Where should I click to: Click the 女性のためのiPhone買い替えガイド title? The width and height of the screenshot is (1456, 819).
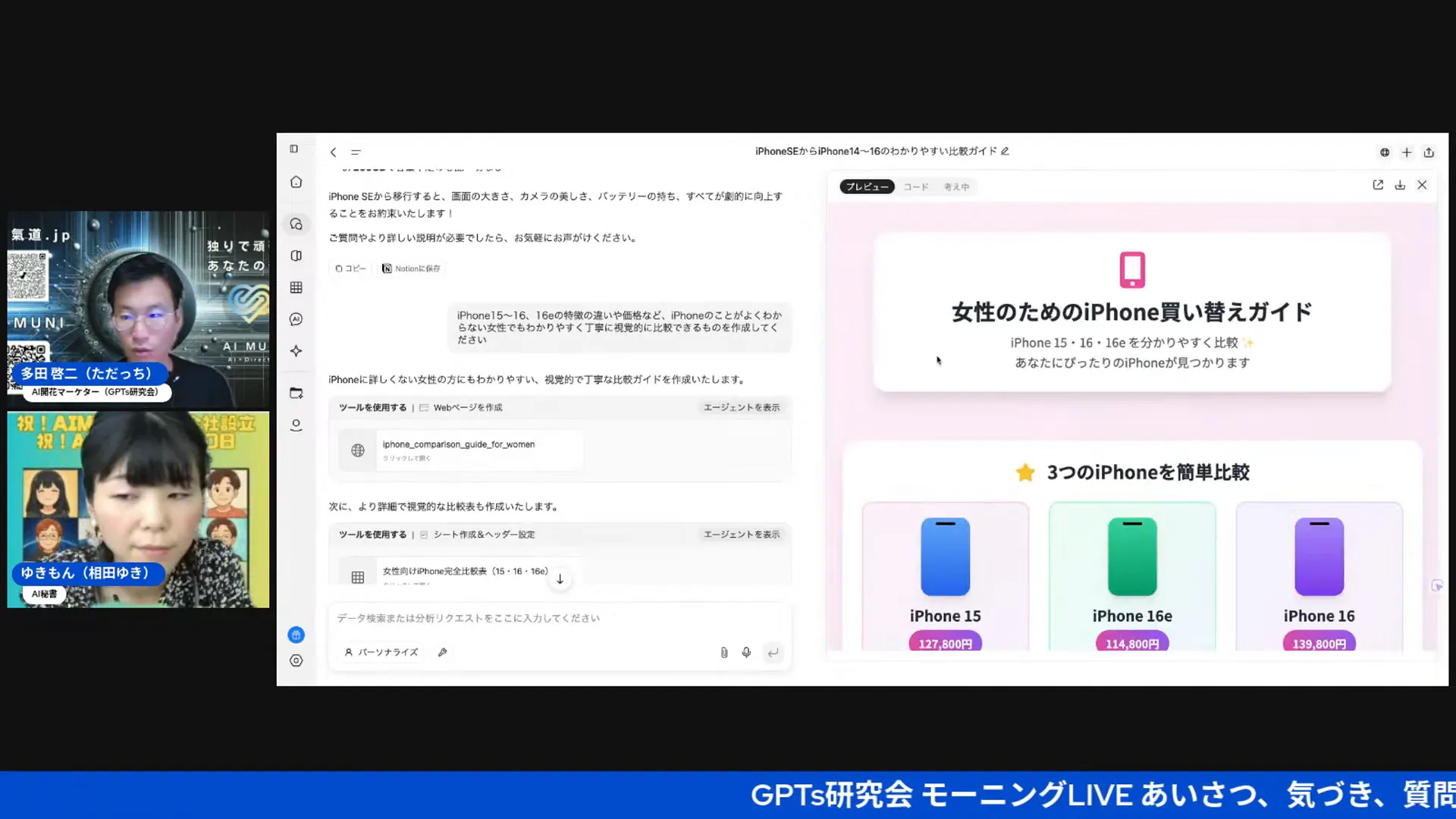(x=1132, y=312)
